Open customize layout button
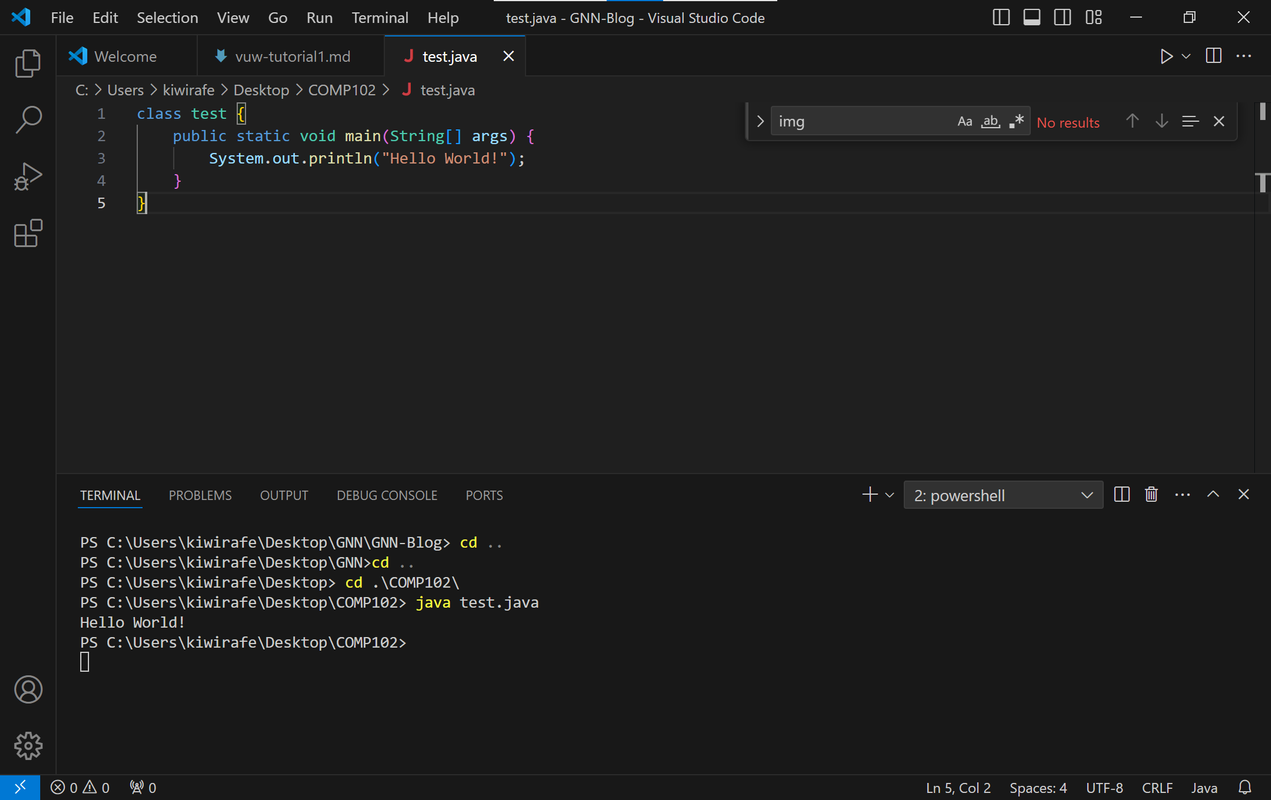The width and height of the screenshot is (1271, 800). click(x=1094, y=17)
